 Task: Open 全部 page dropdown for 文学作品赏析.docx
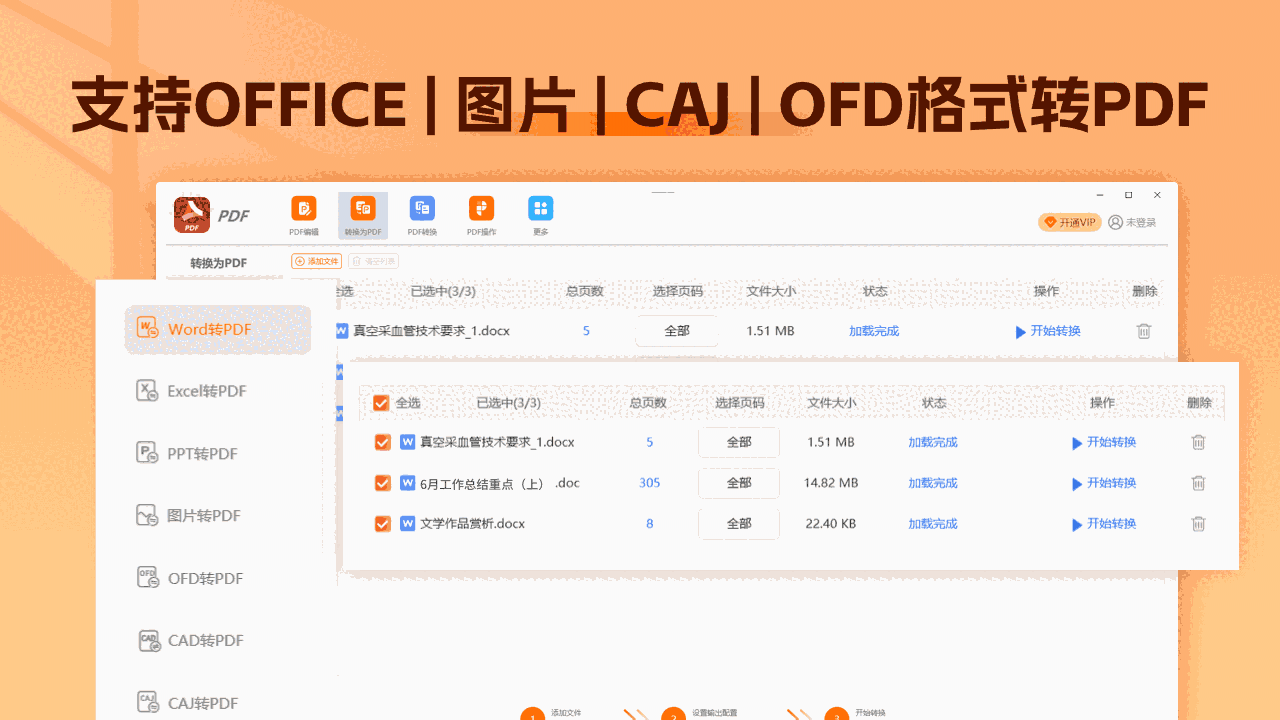pyautogui.click(x=739, y=523)
